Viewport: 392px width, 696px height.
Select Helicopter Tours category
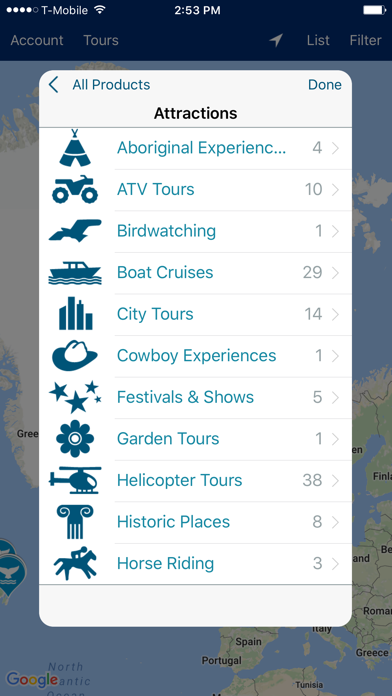pos(195,480)
